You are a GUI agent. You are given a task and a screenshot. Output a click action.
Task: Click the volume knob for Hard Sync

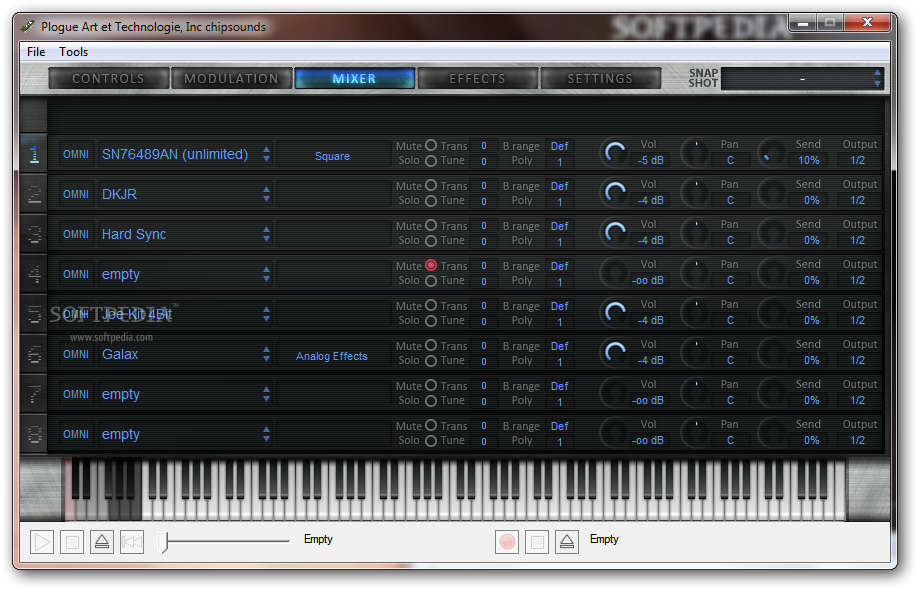click(x=615, y=234)
